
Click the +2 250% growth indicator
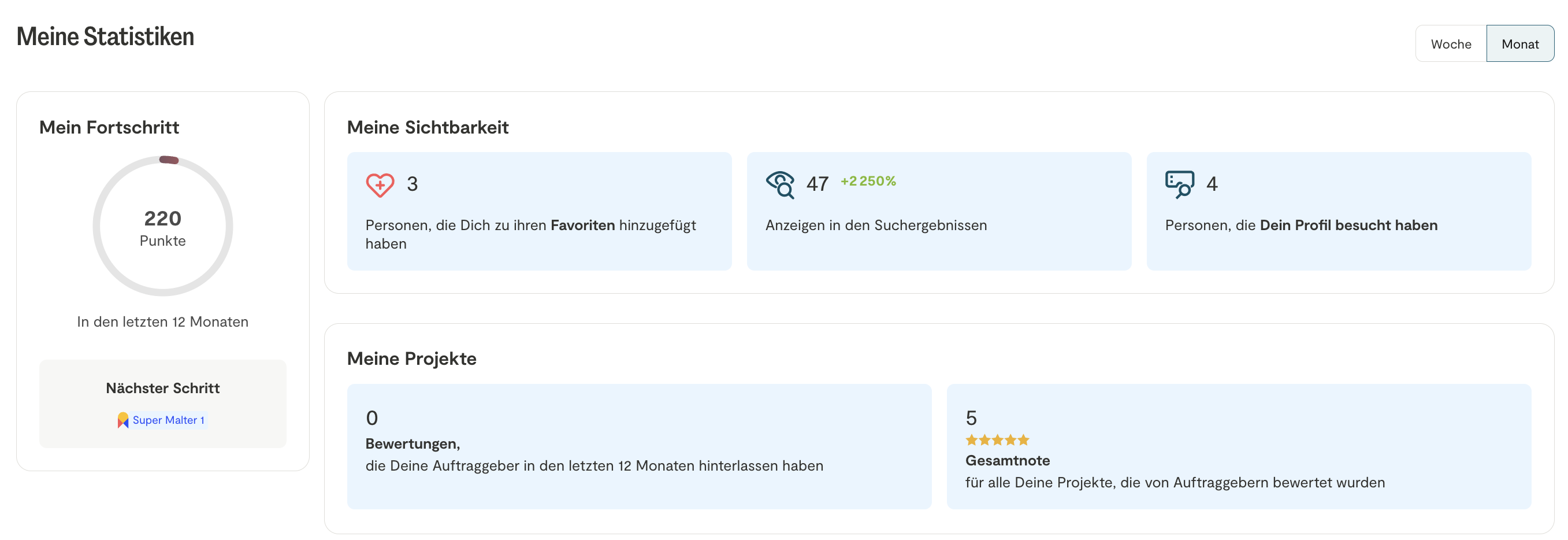point(868,182)
